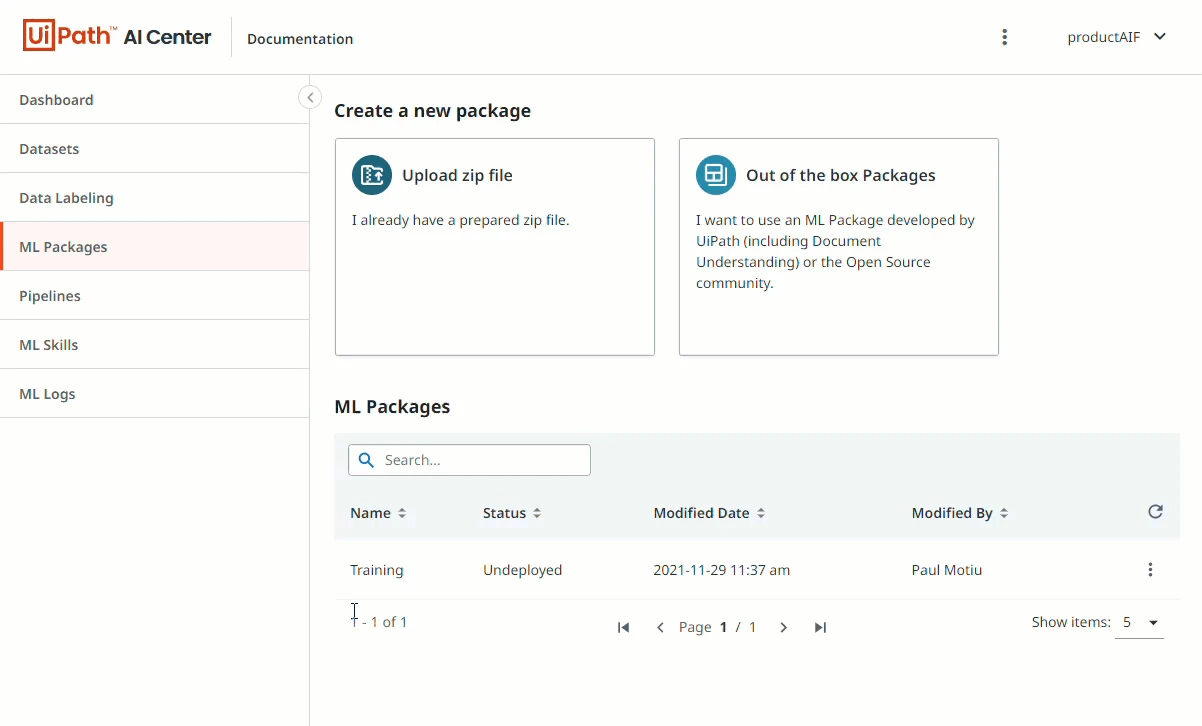Collapse the sidebar with the chevron button

click(x=310, y=97)
